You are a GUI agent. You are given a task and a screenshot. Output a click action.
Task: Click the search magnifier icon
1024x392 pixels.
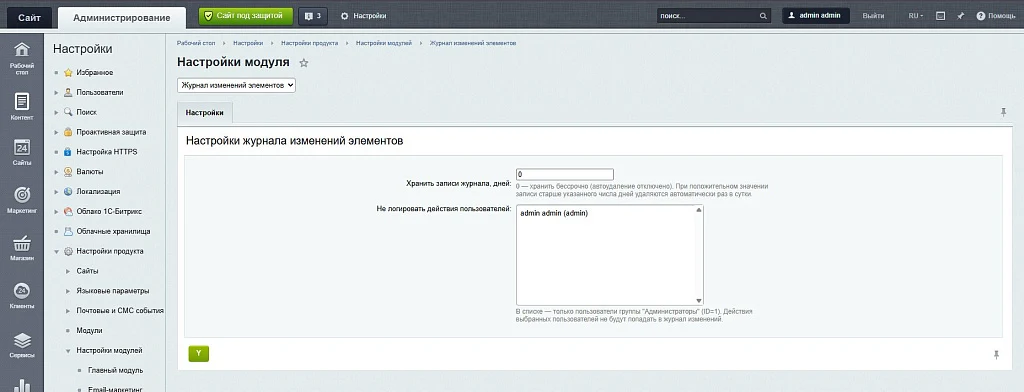click(x=763, y=16)
